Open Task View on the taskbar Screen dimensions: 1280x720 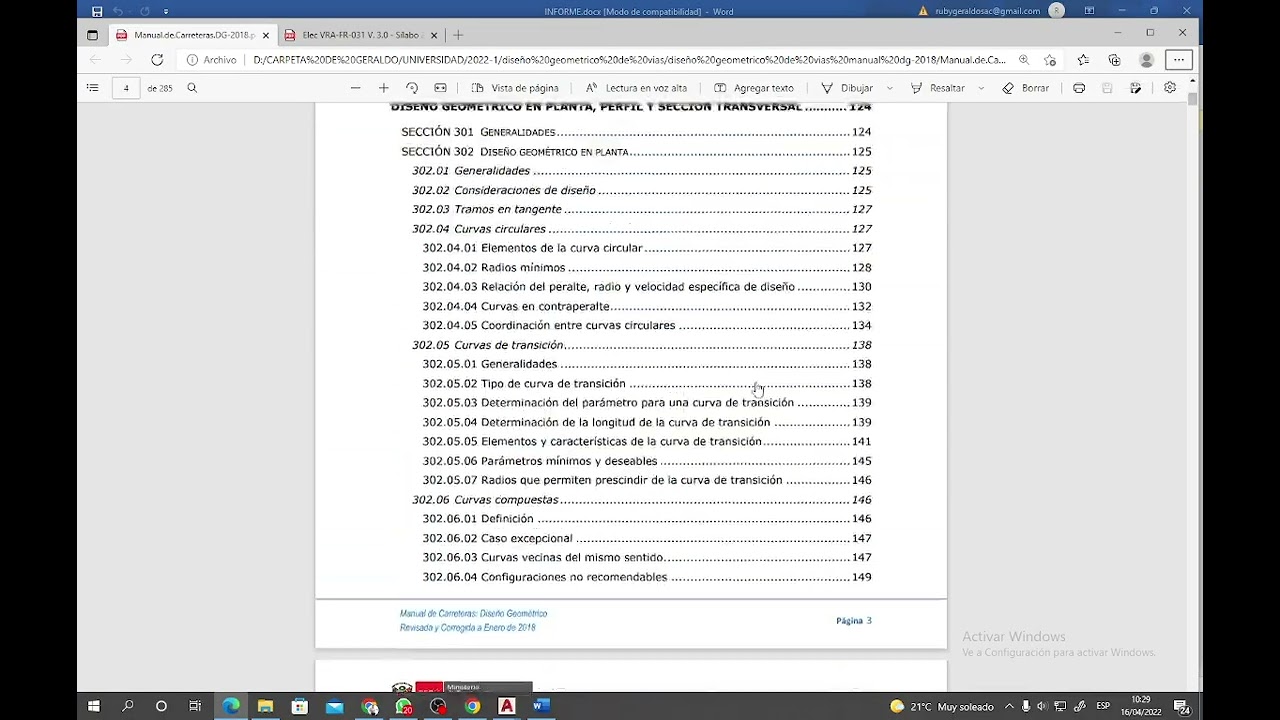pyautogui.click(x=195, y=706)
